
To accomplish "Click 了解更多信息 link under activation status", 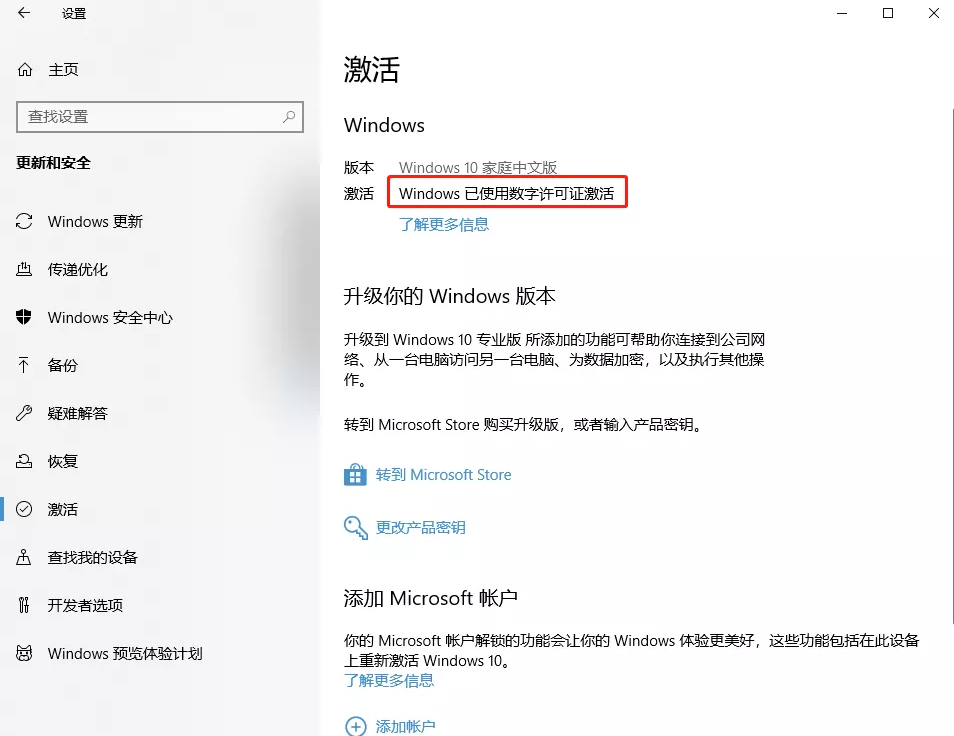I will (x=444, y=225).
